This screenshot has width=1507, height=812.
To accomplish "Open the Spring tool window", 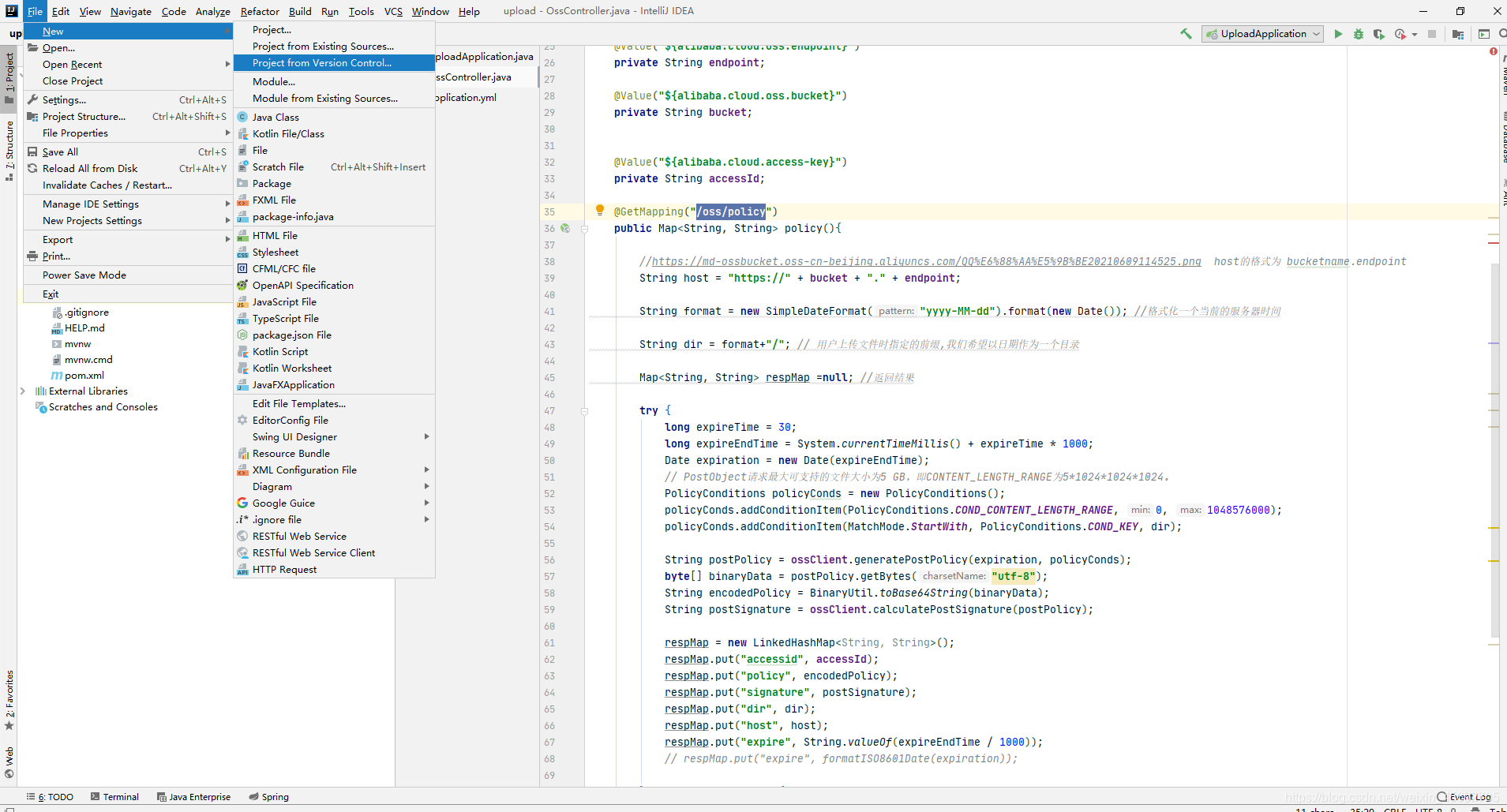I will tap(269, 796).
